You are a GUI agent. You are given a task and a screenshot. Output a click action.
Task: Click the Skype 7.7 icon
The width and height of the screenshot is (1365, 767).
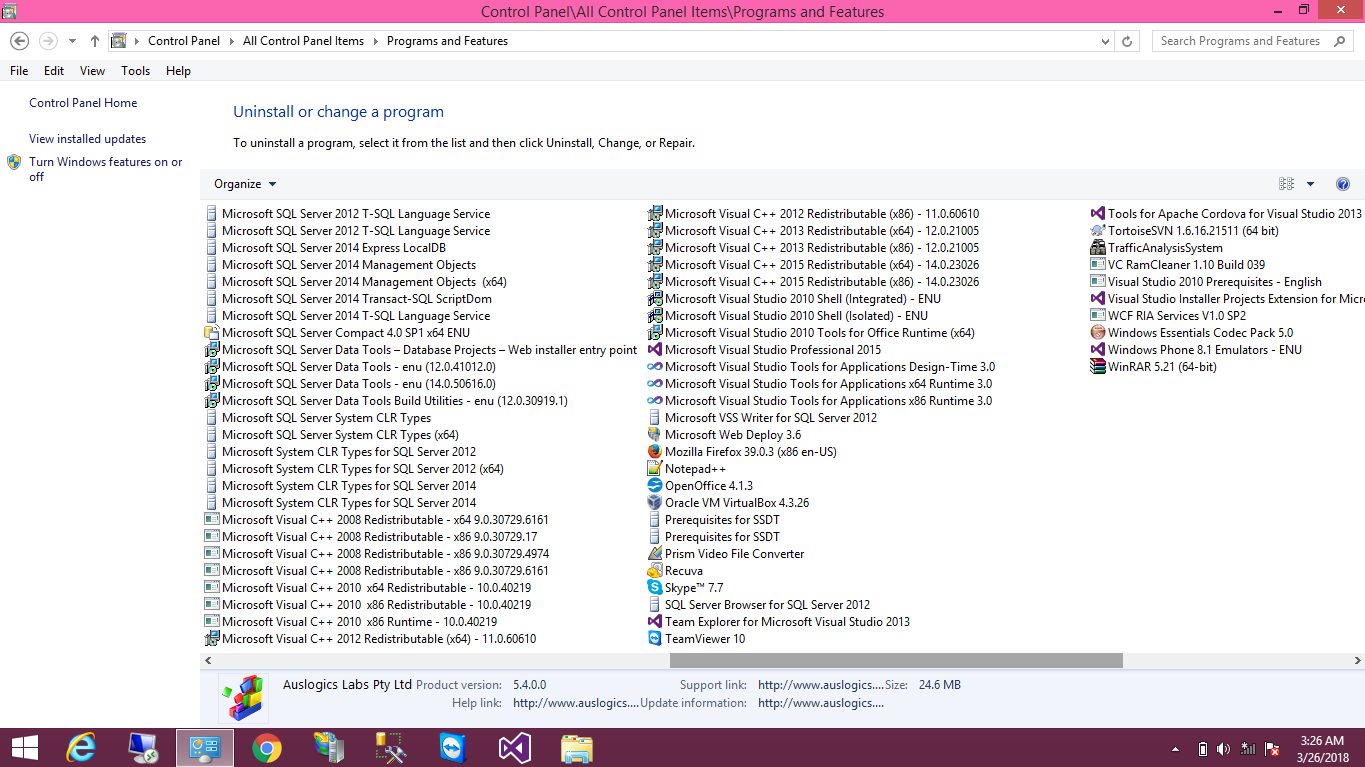[655, 588]
